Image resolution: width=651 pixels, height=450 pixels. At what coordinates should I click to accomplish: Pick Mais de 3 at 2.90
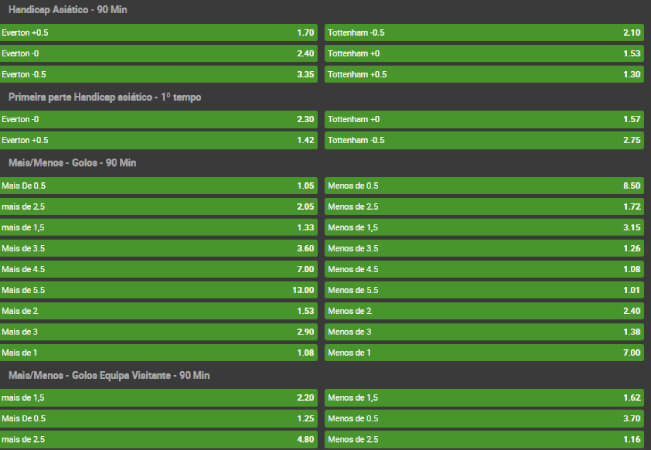coord(159,332)
